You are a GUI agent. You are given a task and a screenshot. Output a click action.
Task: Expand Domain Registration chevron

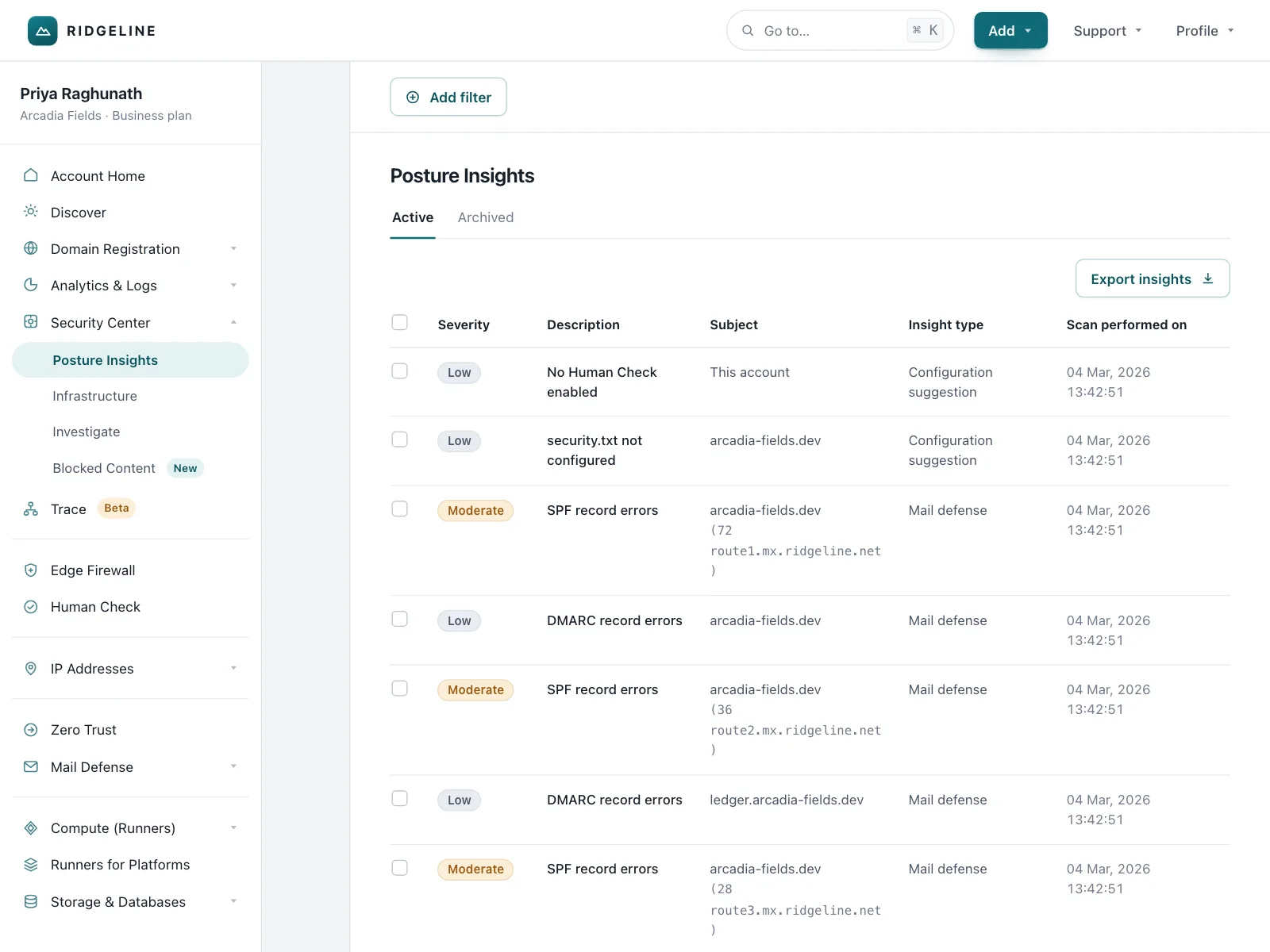tap(234, 248)
